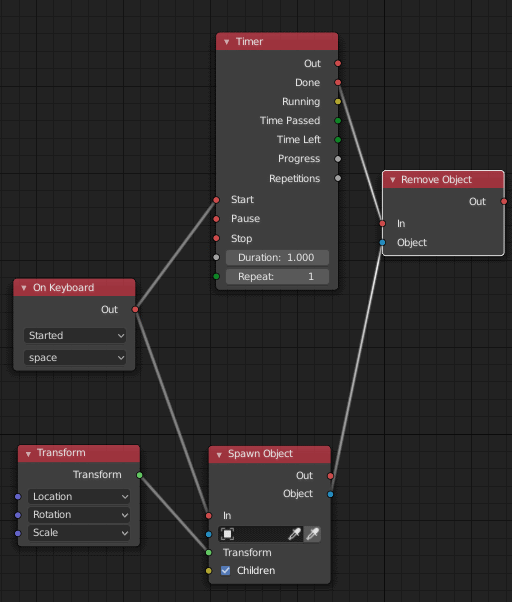This screenshot has height=602, width=512.
Task: Click the Duration input socket
Action: point(216,258)
